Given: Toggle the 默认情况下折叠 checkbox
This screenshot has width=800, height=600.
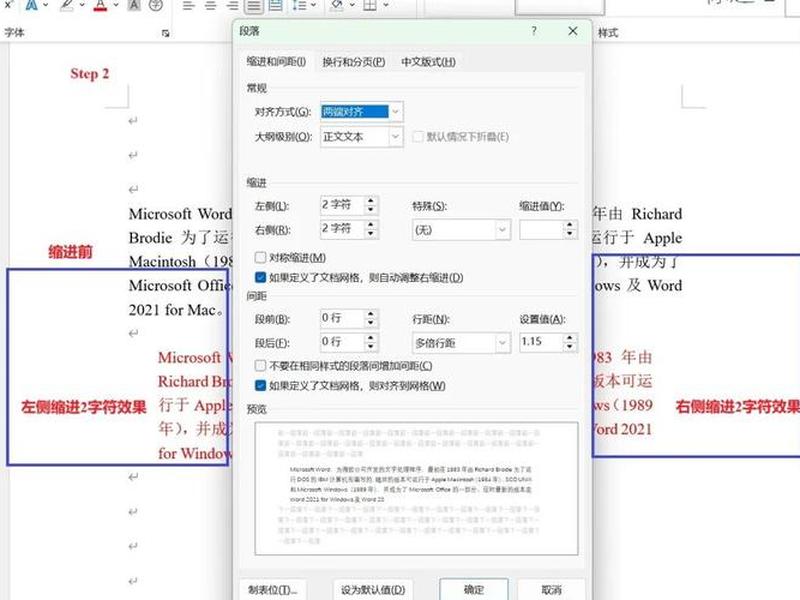Looking at the screenshot, I should point(418,137).
